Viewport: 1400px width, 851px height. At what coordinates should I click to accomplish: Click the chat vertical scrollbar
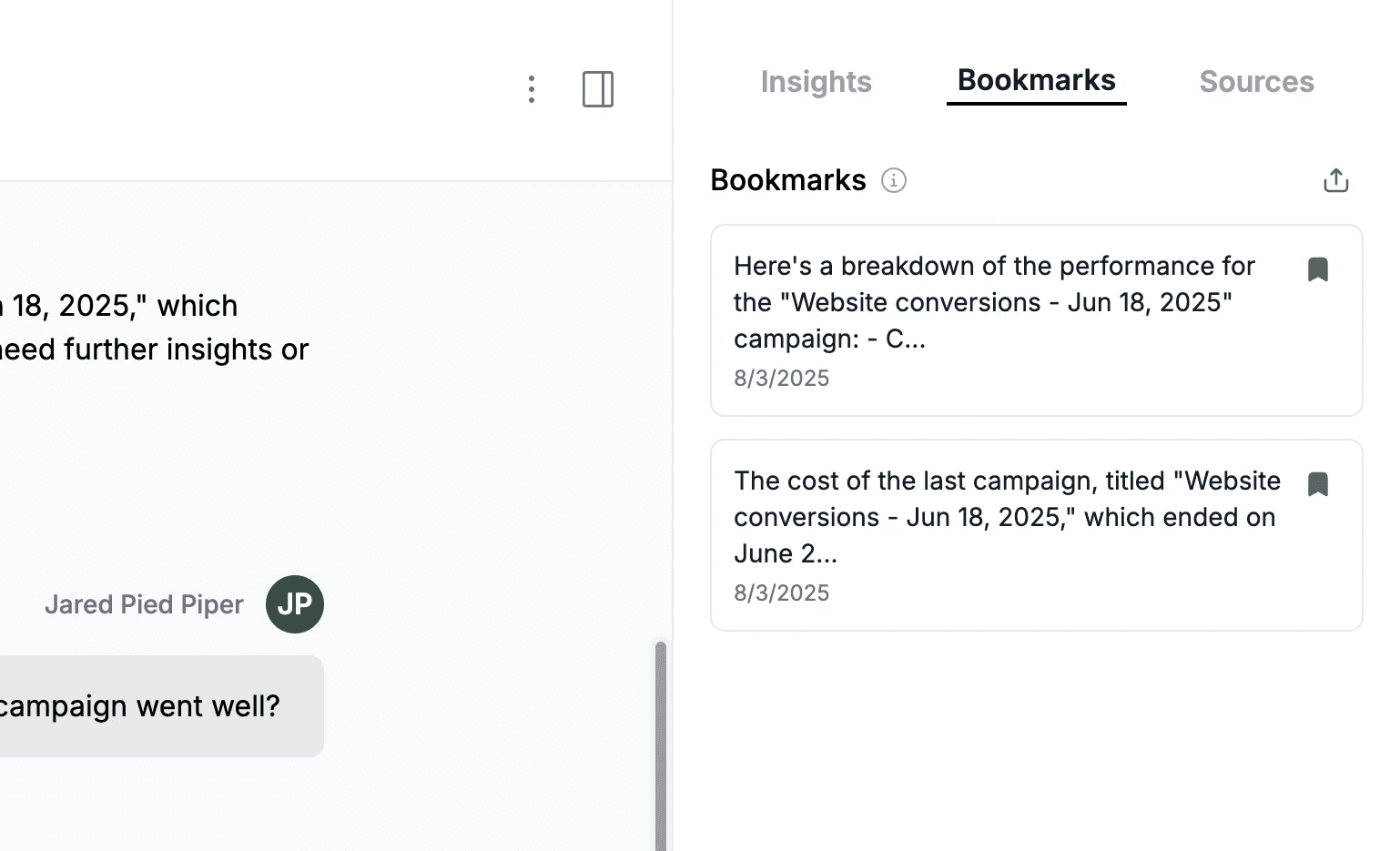click(x=661, y=745)
